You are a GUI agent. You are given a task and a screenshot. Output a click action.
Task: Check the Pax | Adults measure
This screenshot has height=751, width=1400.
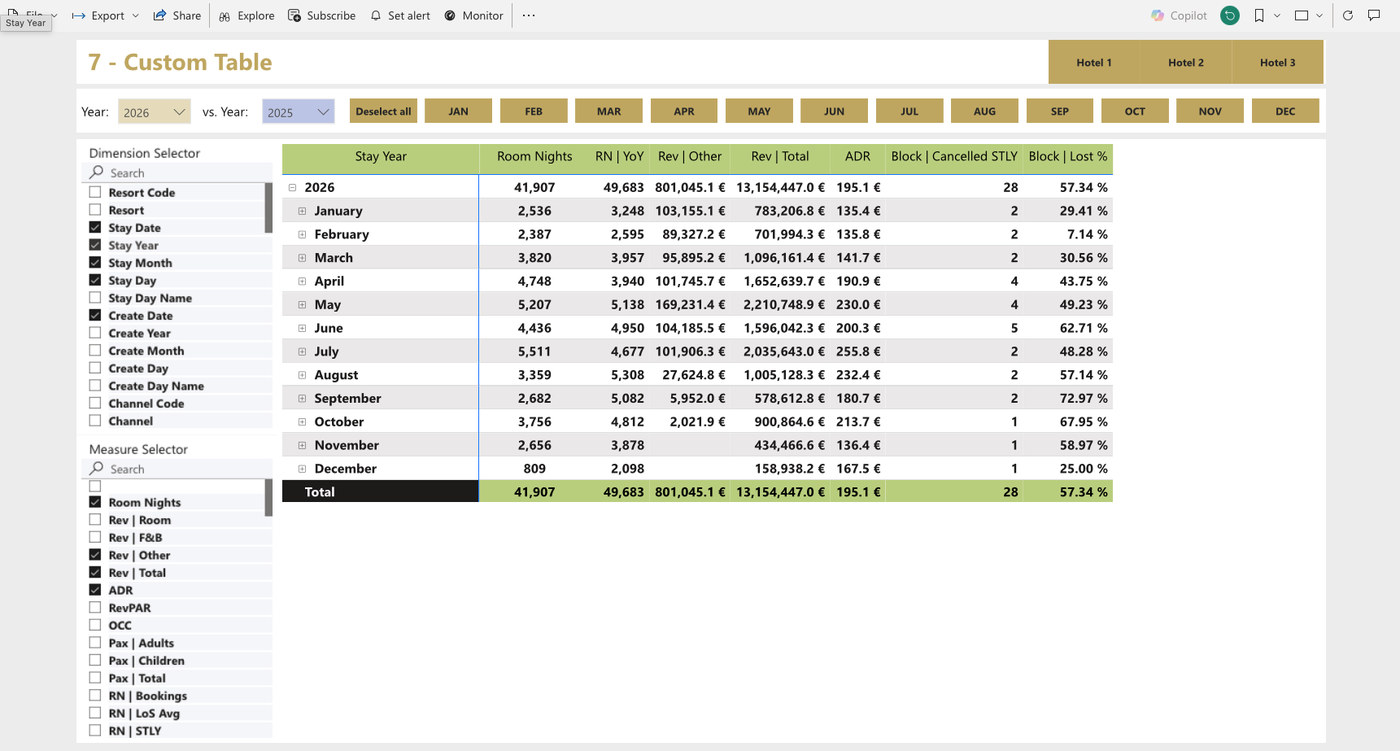(95, 643)
